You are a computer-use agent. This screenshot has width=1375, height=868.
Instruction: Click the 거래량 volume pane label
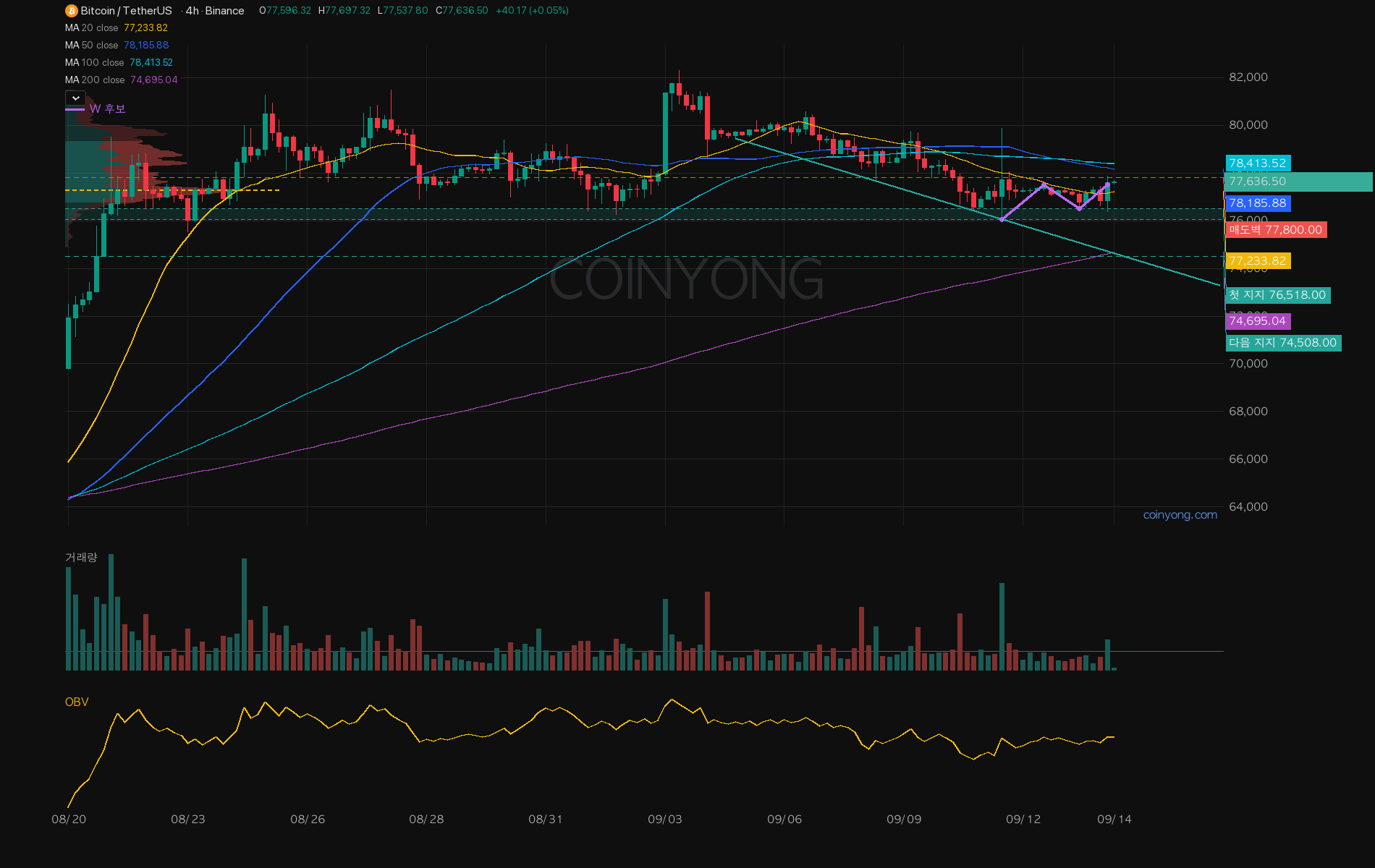click(x=81, y=558)
